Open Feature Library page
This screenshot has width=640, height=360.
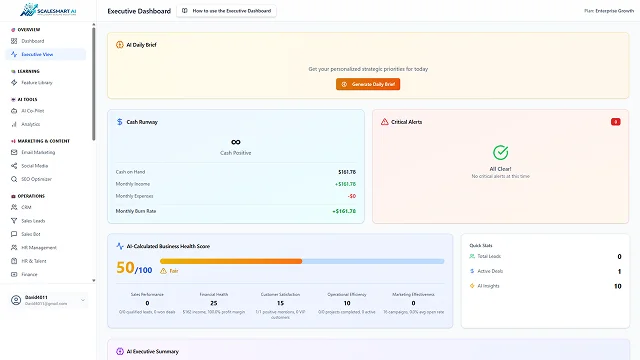[46, 82]
